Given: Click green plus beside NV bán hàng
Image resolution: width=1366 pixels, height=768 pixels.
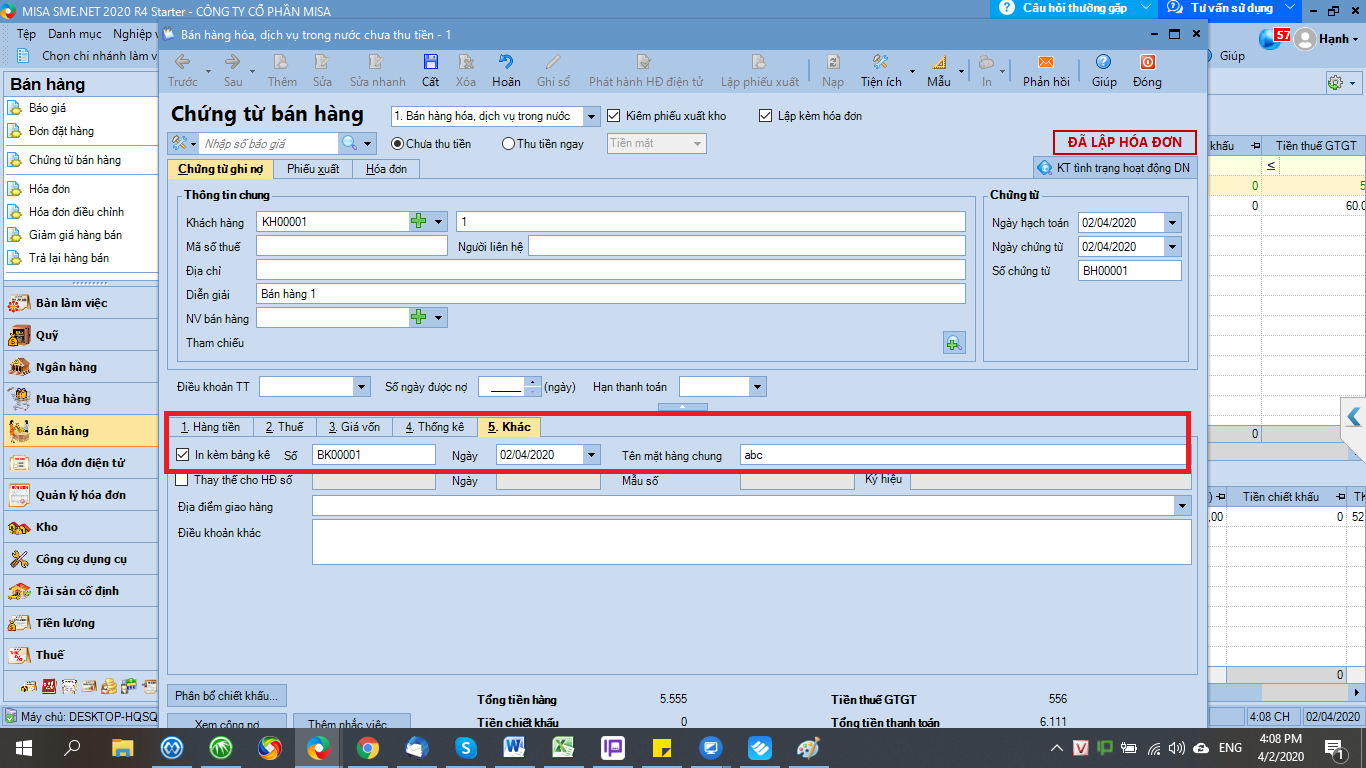Looking at the screenshot, I should (x=419, y=317).
